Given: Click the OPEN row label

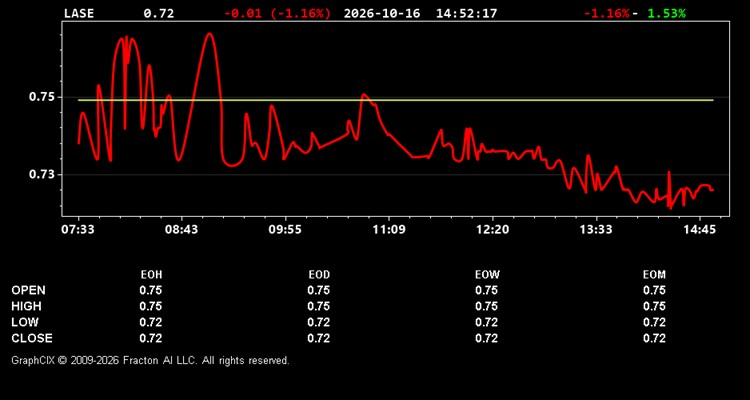Looking at the screenshot, I should [x=29, y=290].
